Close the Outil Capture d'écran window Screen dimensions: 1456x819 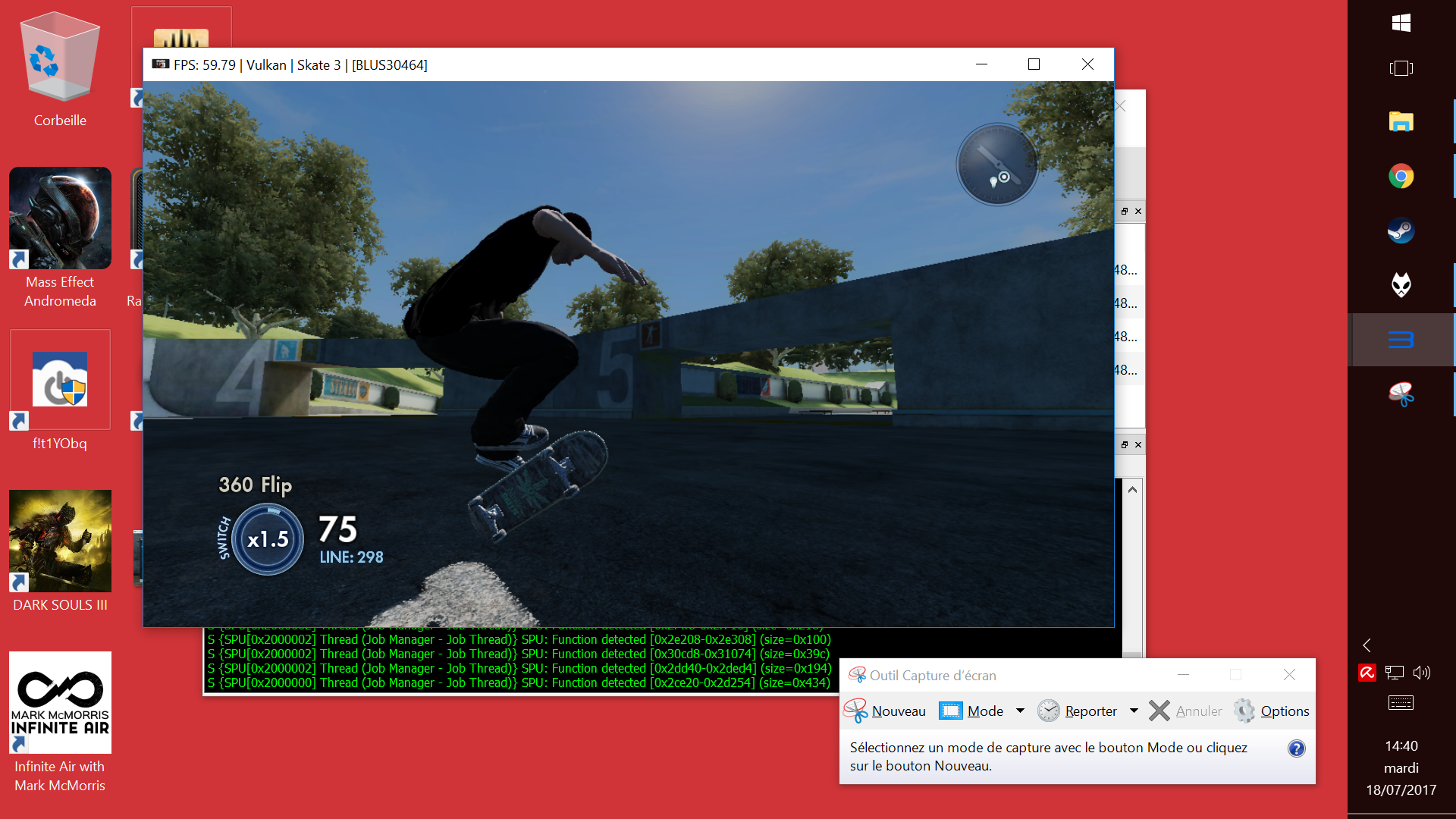click(x=1289, y=675)
